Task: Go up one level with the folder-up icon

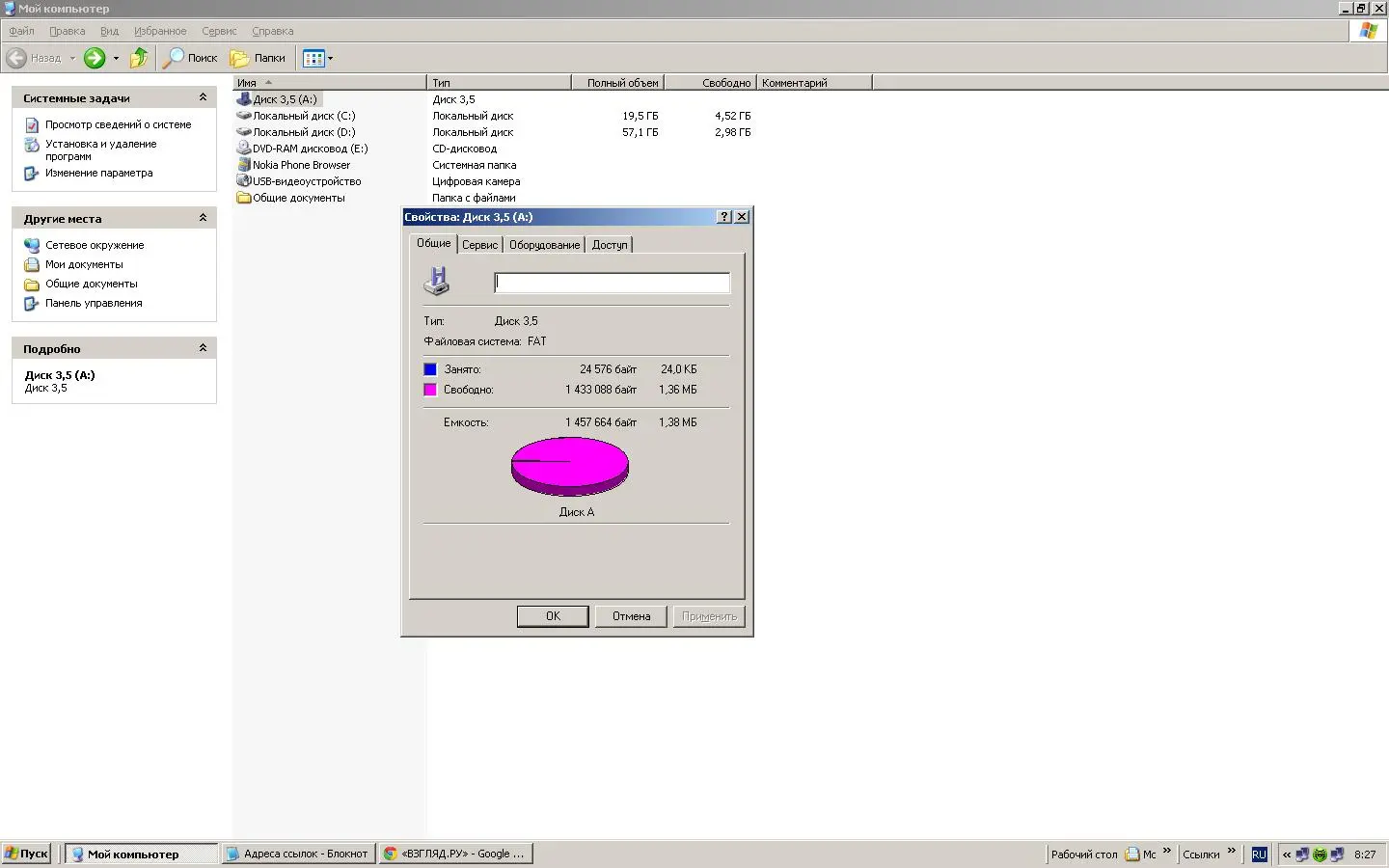Action: click(140, 58)
